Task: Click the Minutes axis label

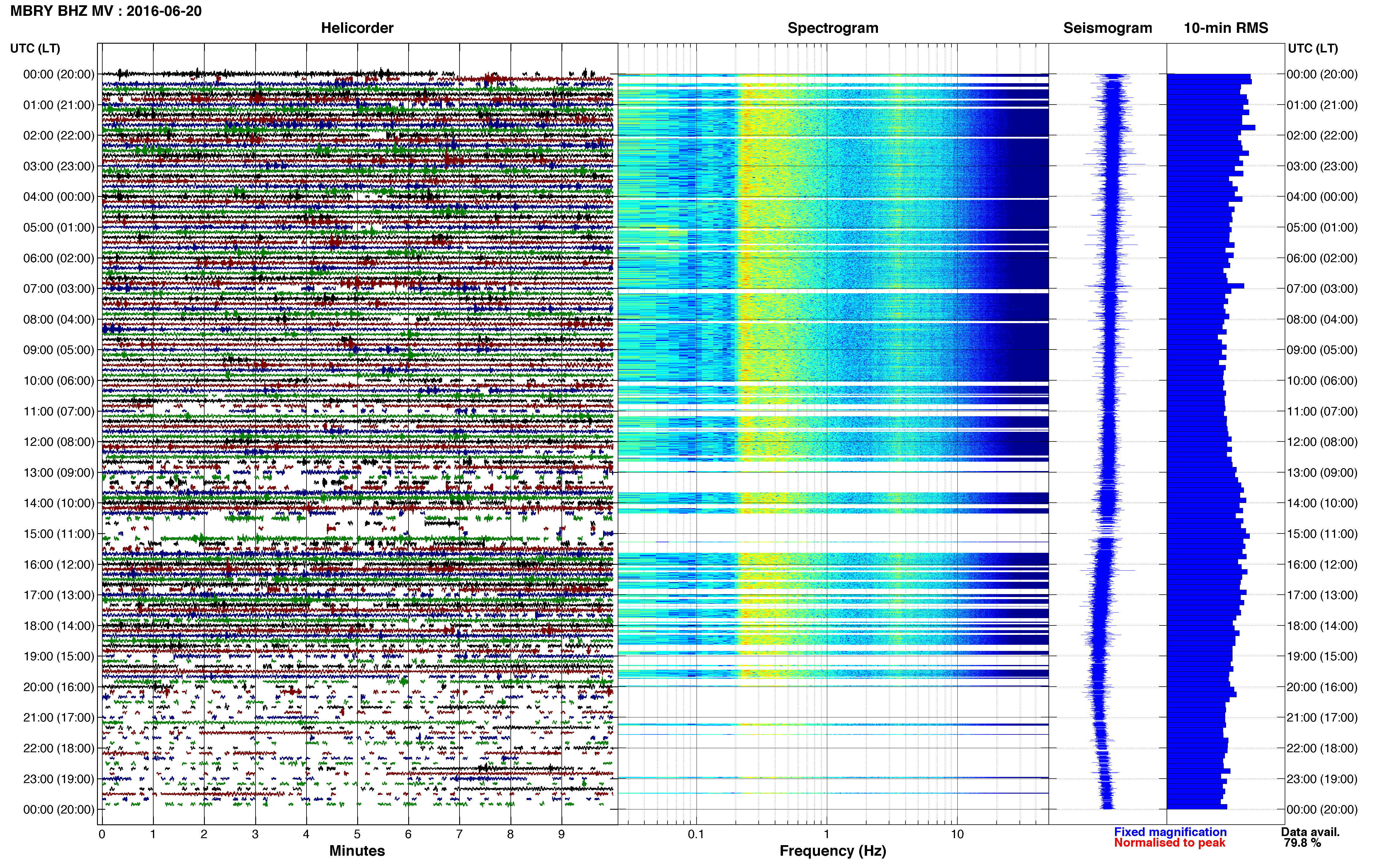Action: (357, 851)
